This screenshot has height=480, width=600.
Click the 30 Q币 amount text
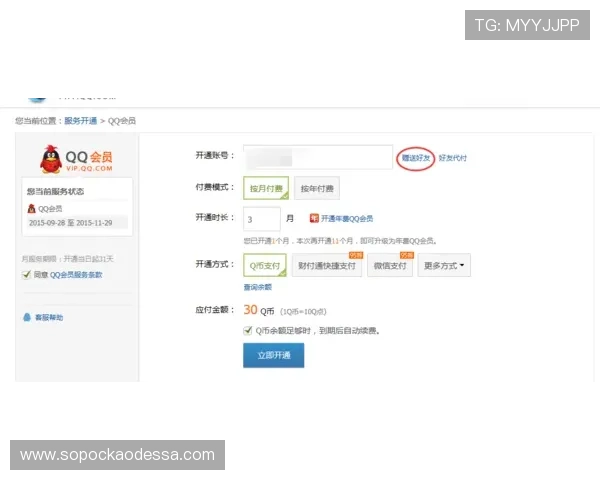tap(259, 310)
